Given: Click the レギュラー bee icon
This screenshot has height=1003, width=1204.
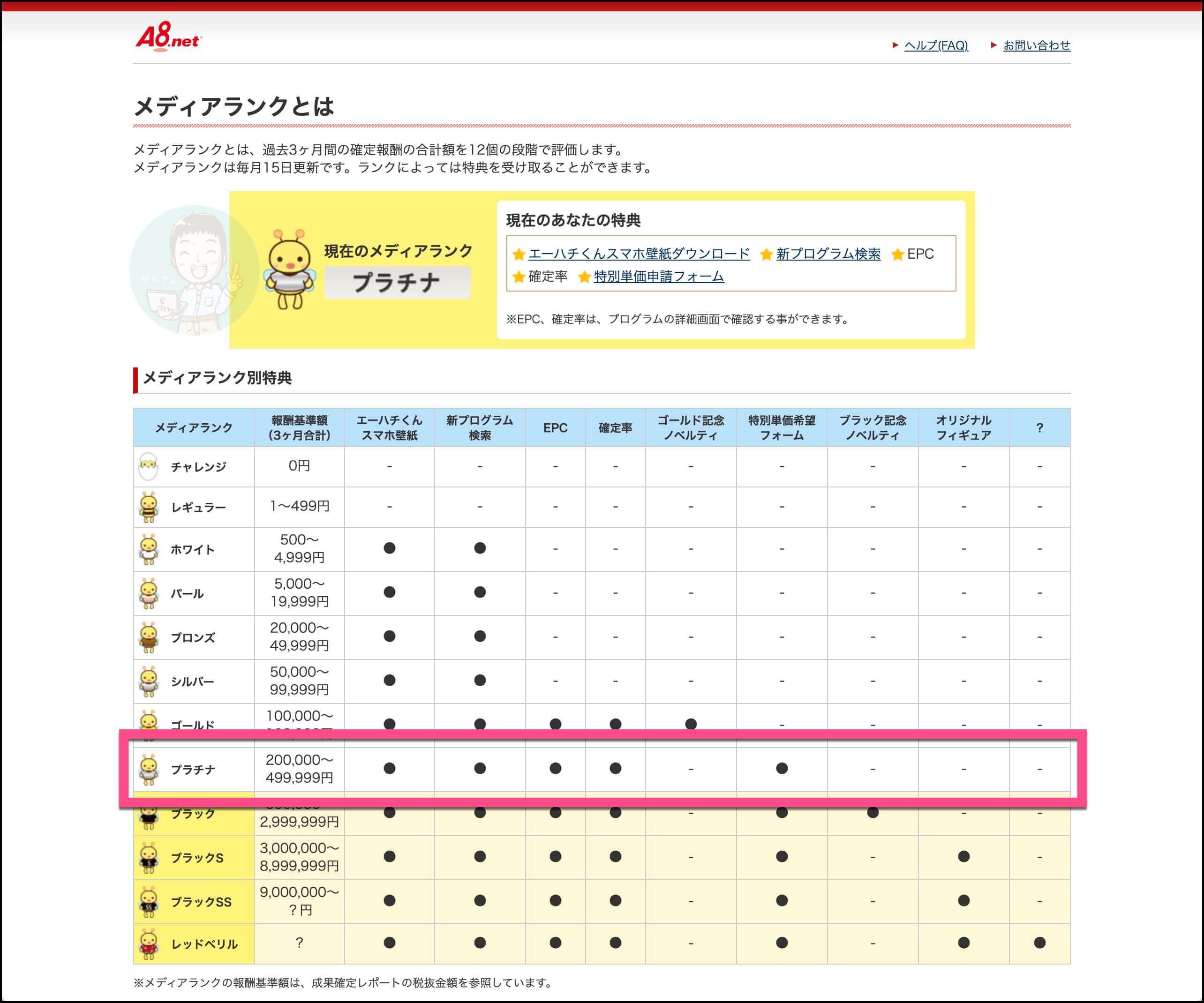Looking at the screenshot, I should click(149, 507).
